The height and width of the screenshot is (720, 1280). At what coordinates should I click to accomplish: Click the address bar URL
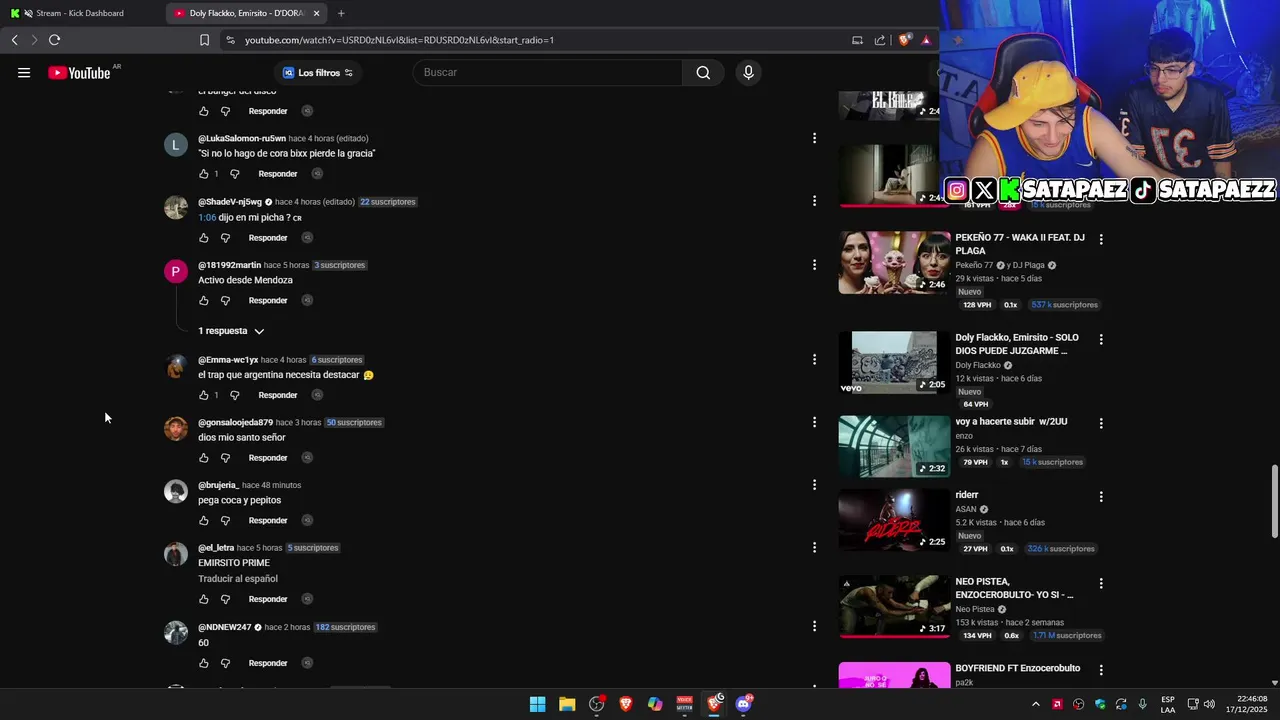point(399,40)
